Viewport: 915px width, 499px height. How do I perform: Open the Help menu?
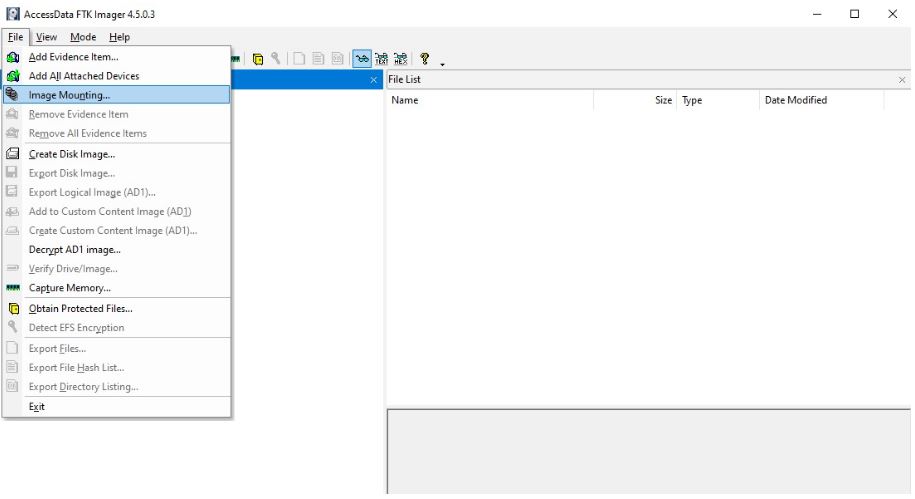120,37
